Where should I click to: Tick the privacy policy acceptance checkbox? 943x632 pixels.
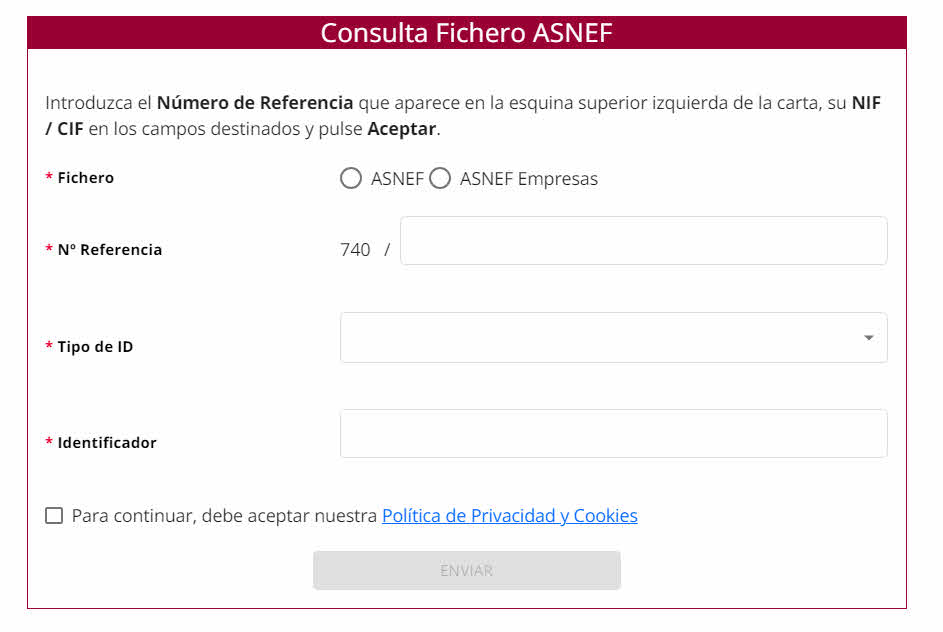pos(54,516)
